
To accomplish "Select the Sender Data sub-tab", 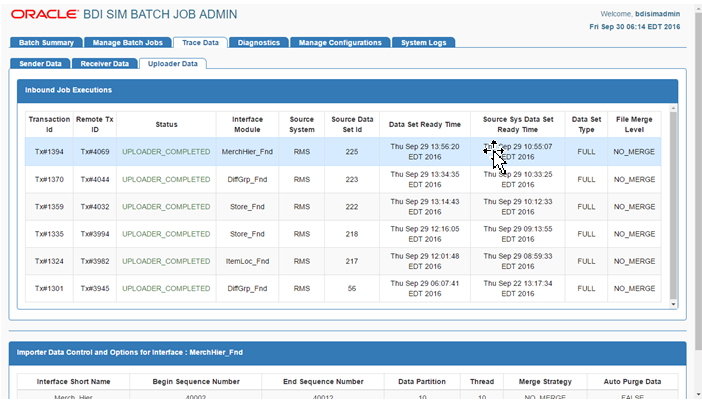I will point(40,64).
